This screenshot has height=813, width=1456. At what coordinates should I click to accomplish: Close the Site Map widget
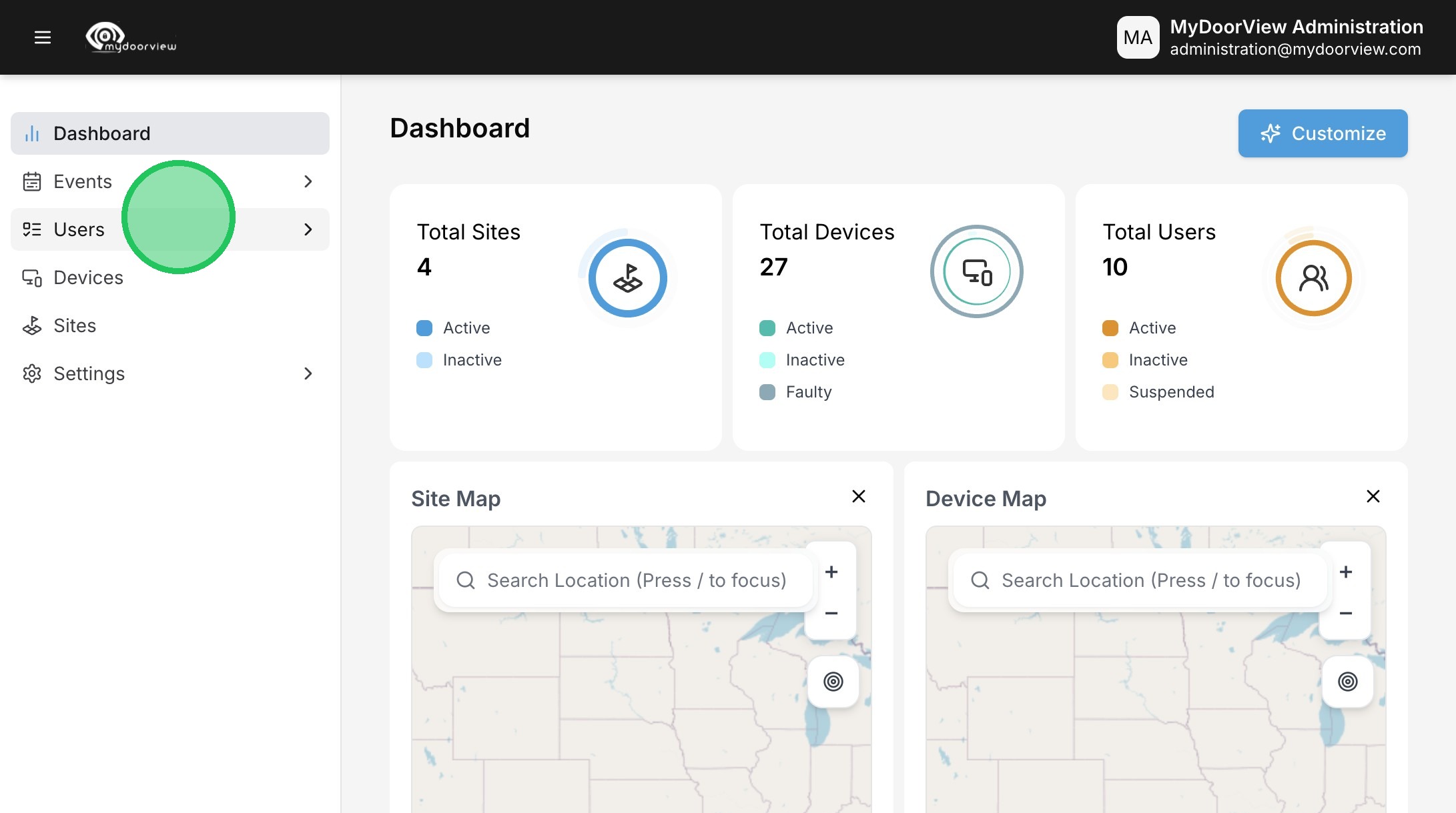[x=859, y=496]
